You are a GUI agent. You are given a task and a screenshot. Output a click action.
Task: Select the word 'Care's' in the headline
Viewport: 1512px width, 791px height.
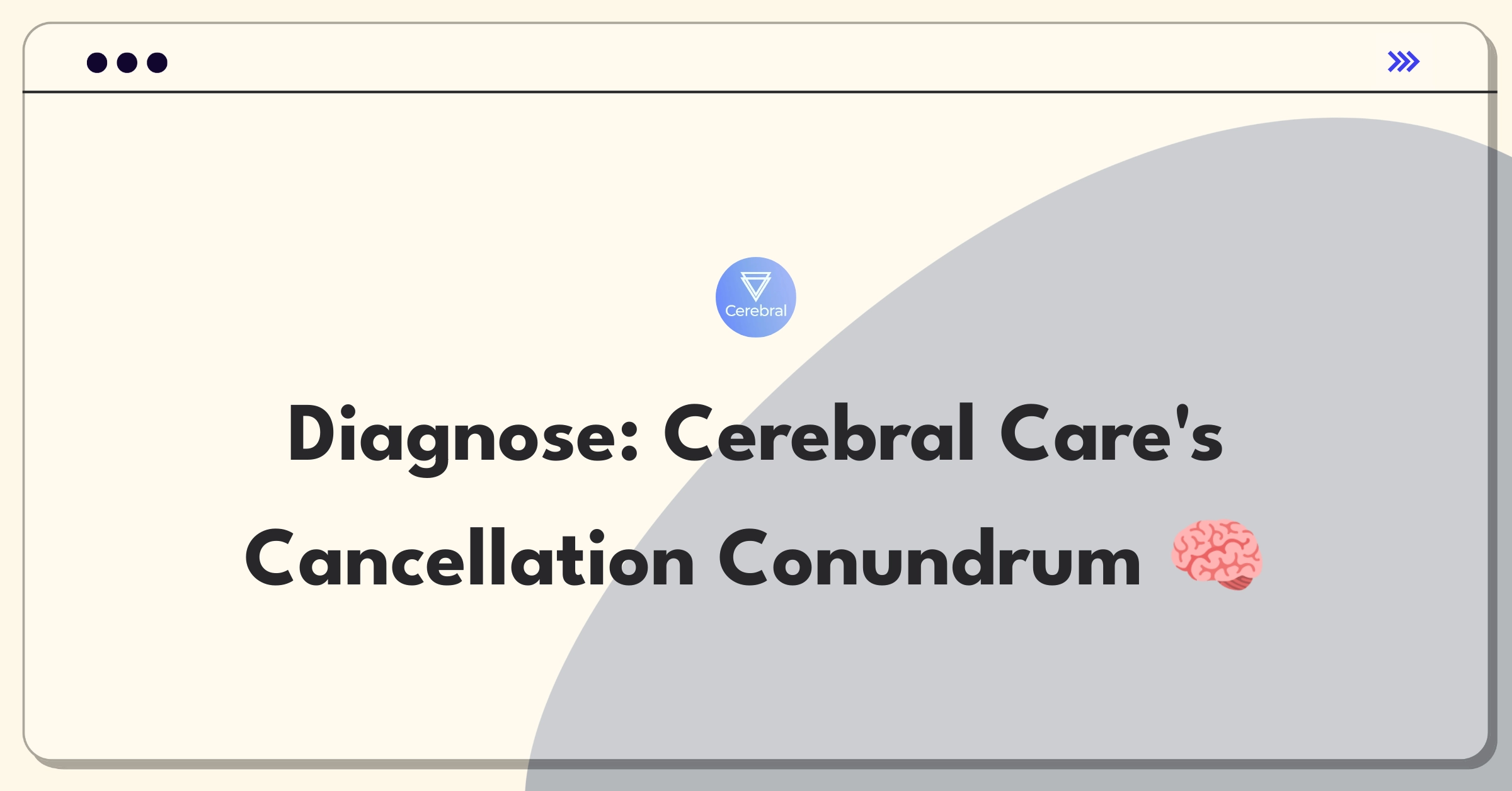(x=1111, y=433)
